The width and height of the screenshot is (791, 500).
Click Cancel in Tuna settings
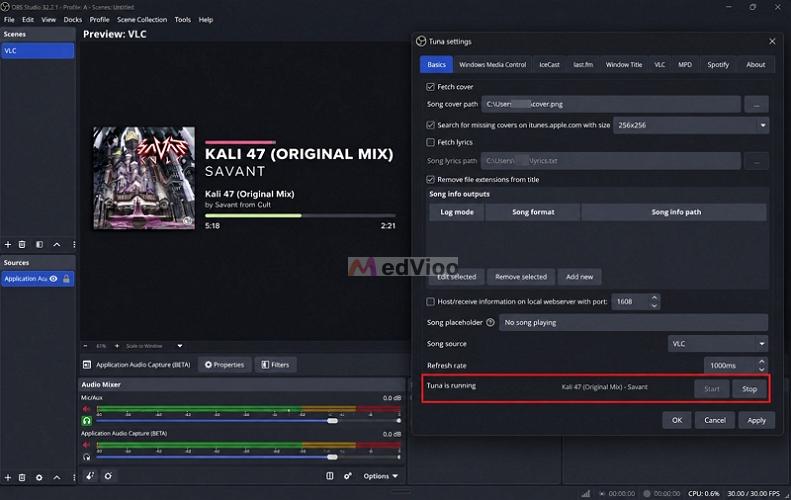(715, 420)
